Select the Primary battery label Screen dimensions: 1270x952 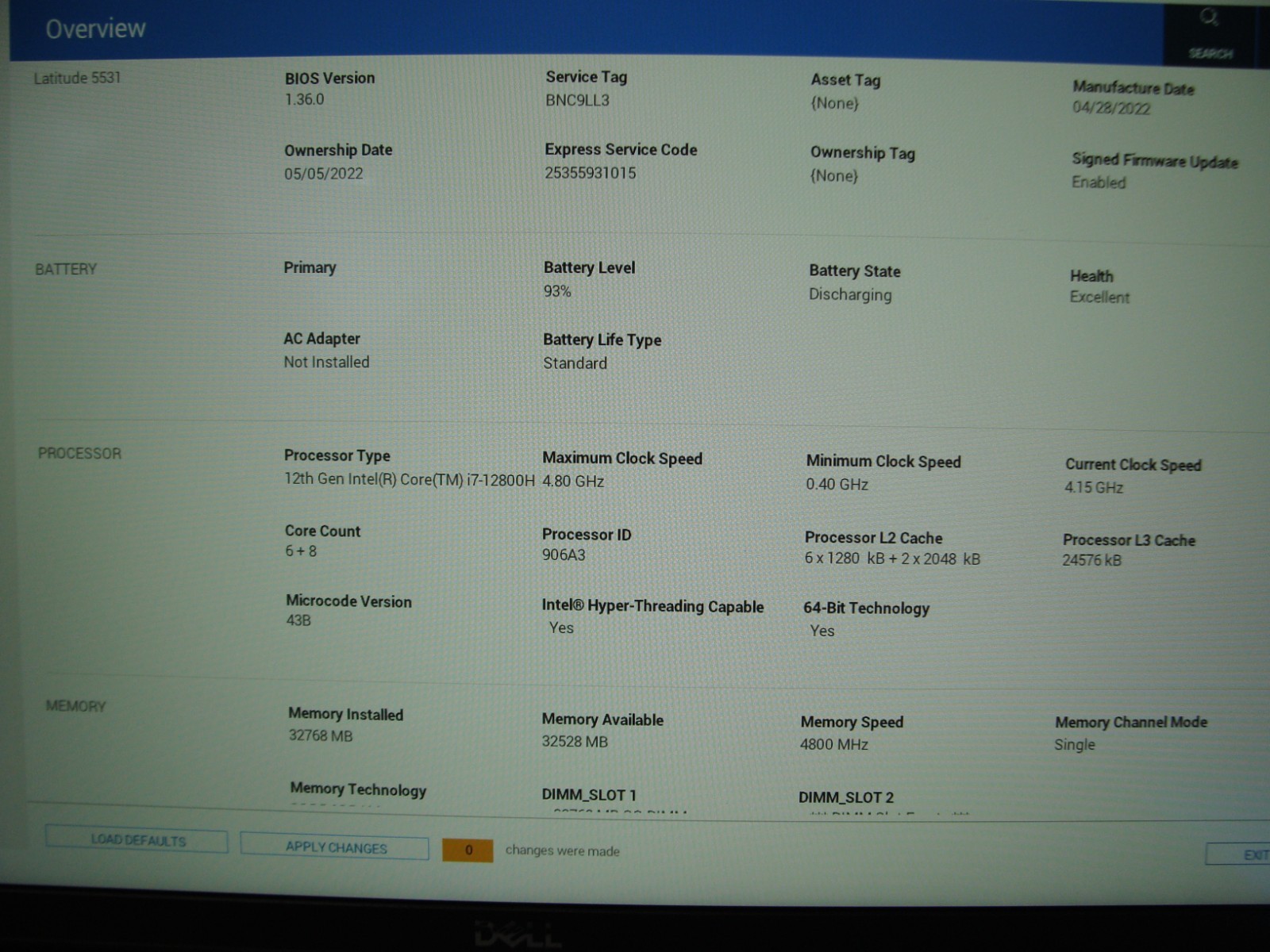click(310, 267)
